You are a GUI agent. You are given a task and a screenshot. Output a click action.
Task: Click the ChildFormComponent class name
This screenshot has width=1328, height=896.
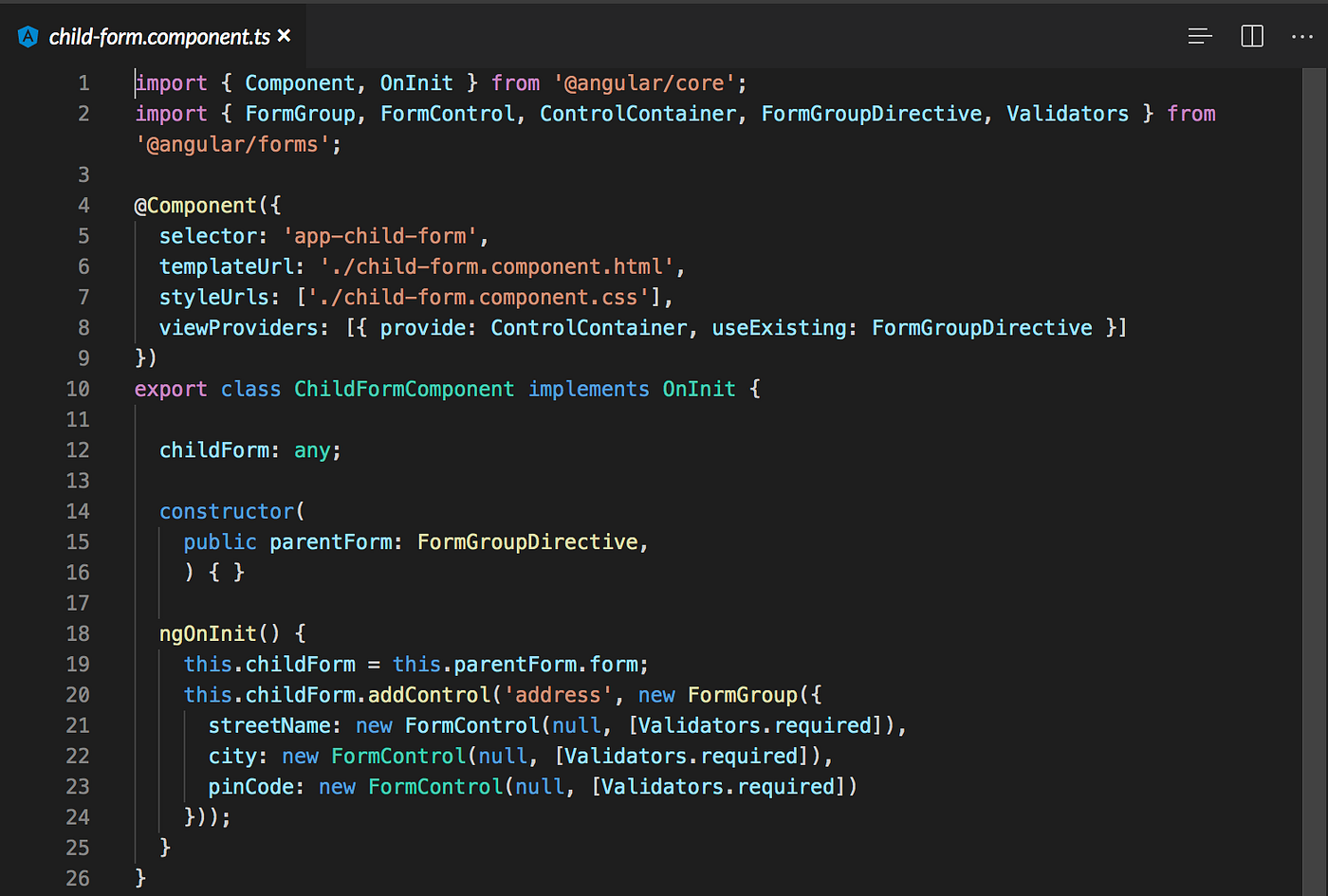(x=403, y=389)
